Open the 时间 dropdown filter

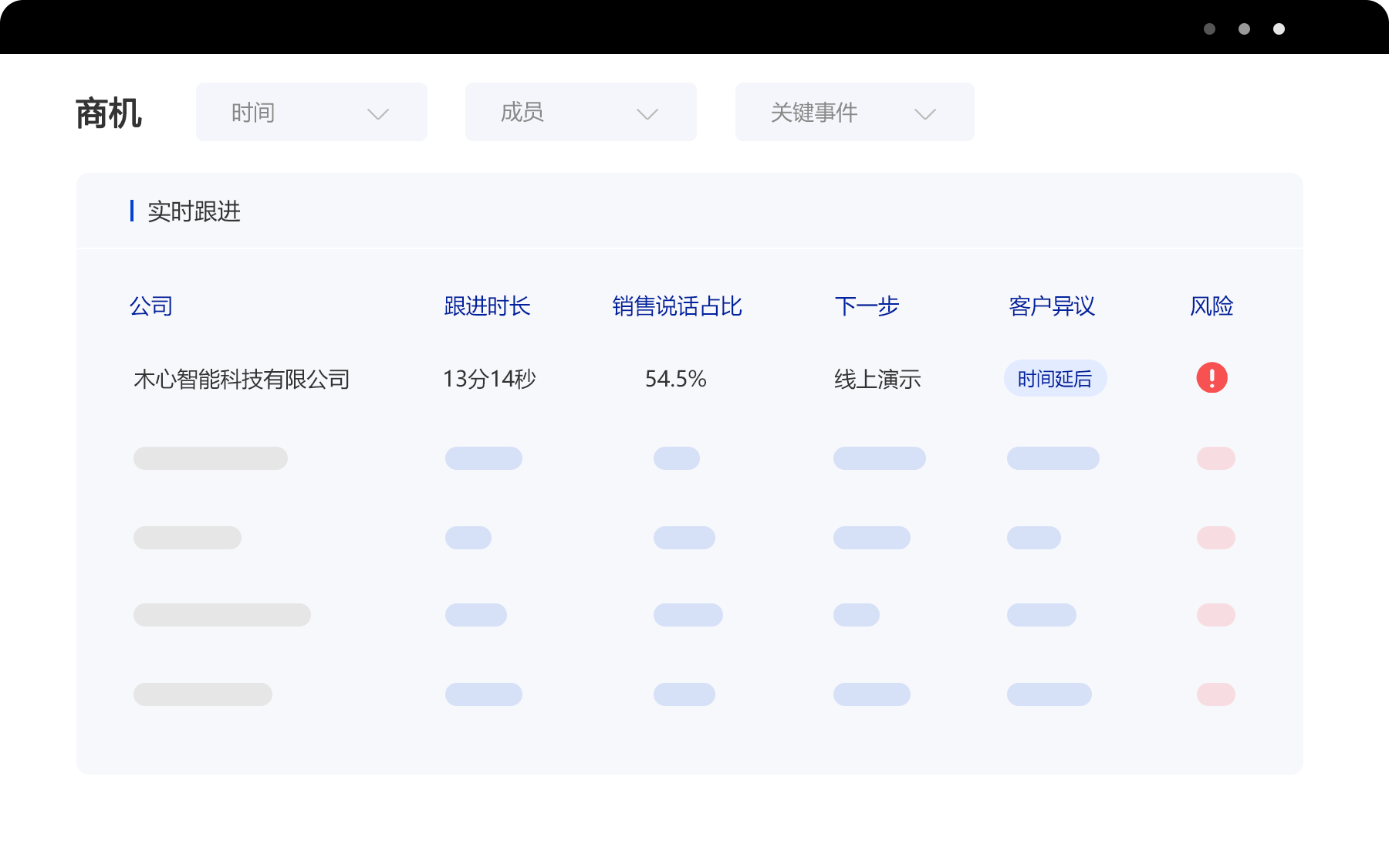[x=311, y=113]
